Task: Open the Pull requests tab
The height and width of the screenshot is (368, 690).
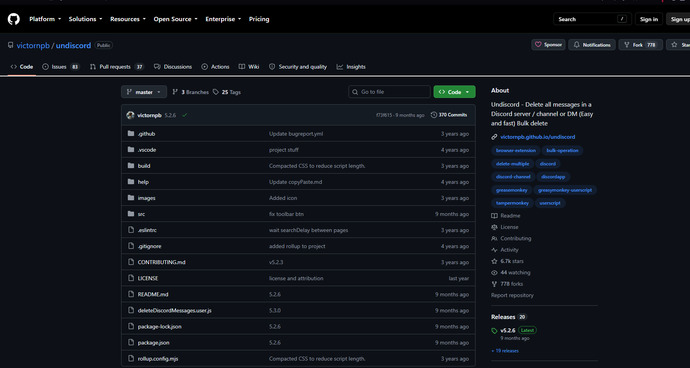Action: pyautogui.click(x=117, y=67)
